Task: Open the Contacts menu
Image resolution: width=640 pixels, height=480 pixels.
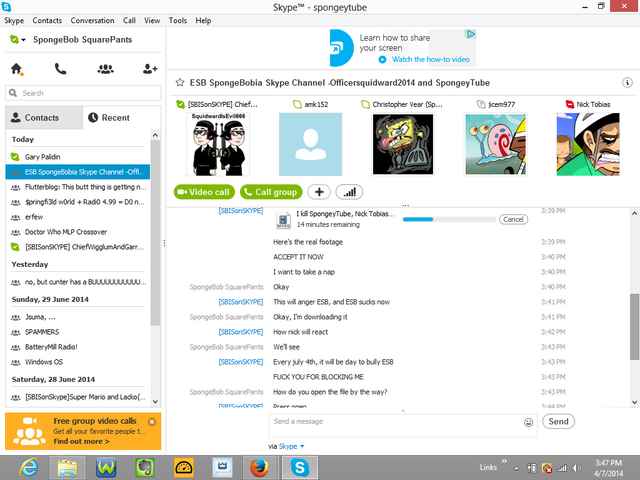Action: click(x=47, y=20)
